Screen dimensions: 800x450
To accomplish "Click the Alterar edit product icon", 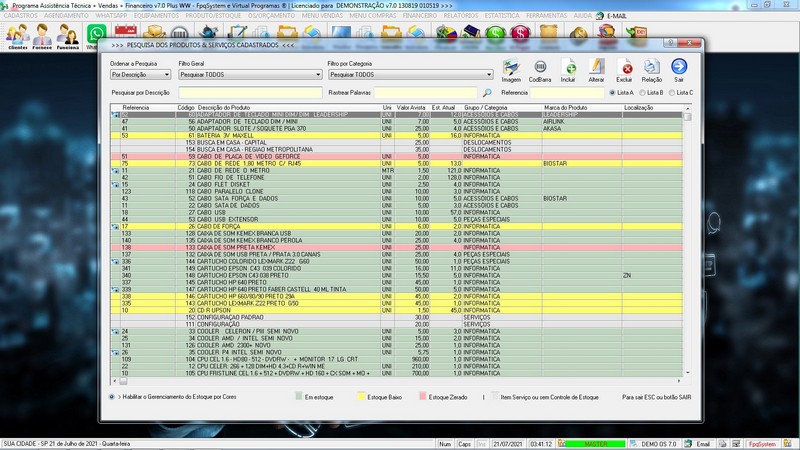I will pos(596,68).
